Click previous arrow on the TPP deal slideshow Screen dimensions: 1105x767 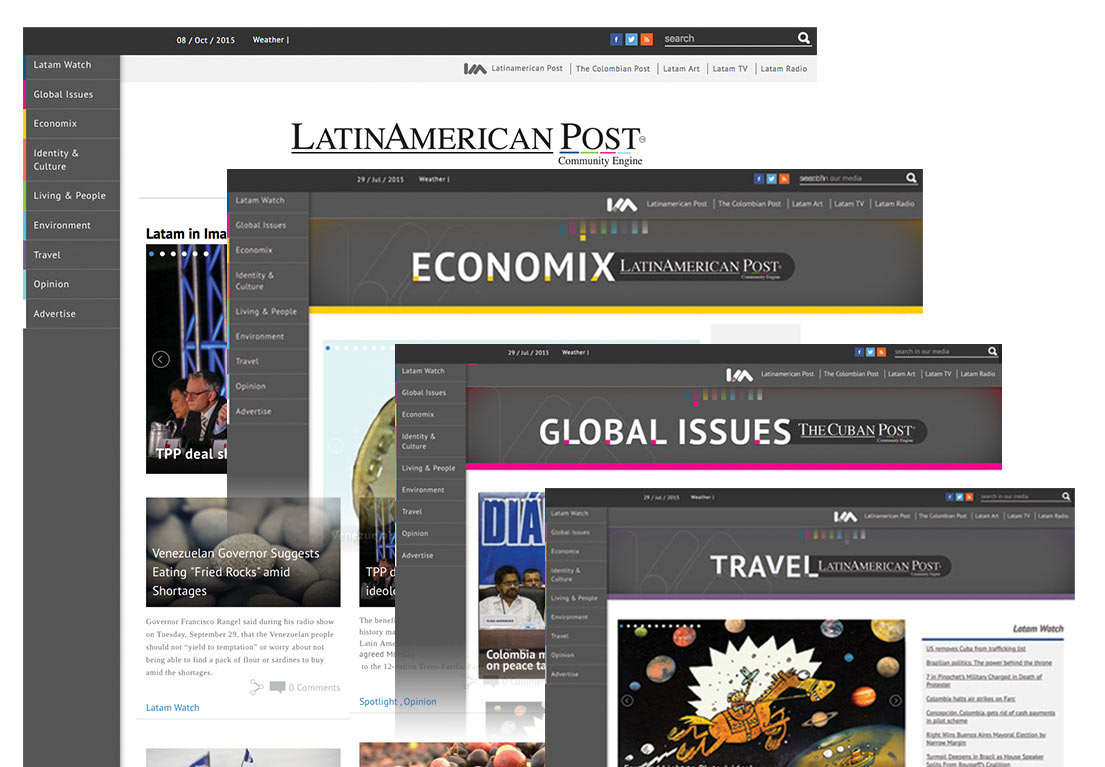click(x=161, y=360)
